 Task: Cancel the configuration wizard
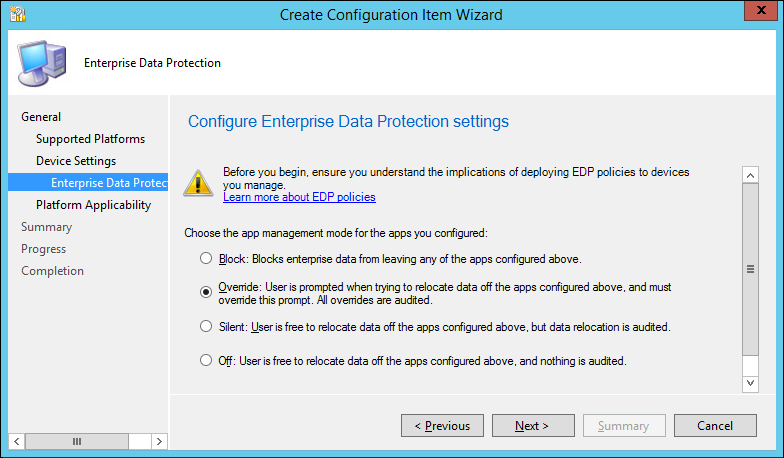pyautogui.click(x=715, y=426)
